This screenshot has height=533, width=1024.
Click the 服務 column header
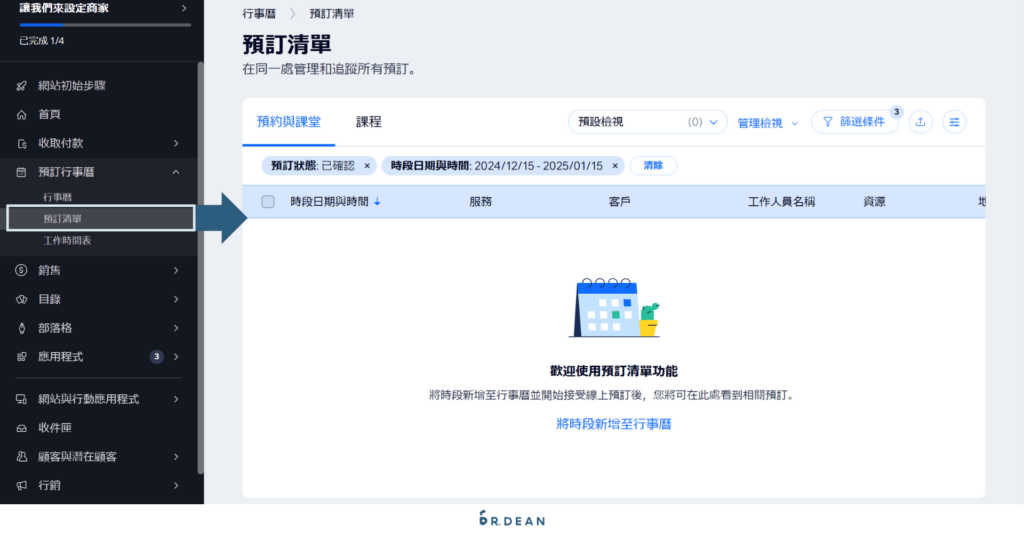pyautogui.click(x=481, y=202)
